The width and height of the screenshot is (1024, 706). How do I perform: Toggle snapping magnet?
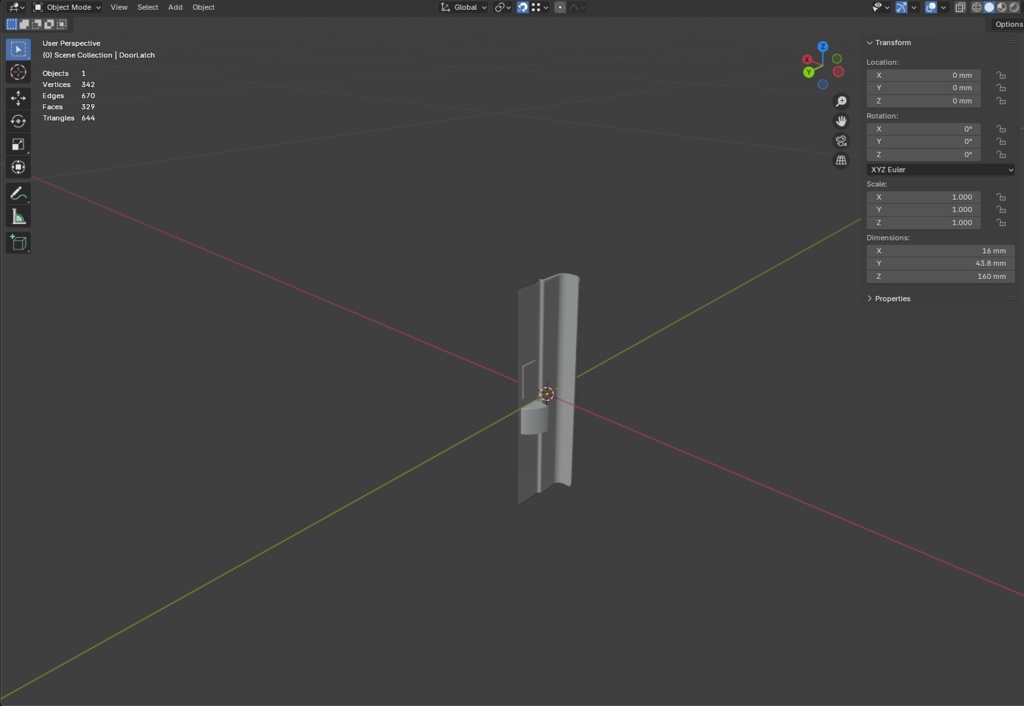[x=522, y=7]
